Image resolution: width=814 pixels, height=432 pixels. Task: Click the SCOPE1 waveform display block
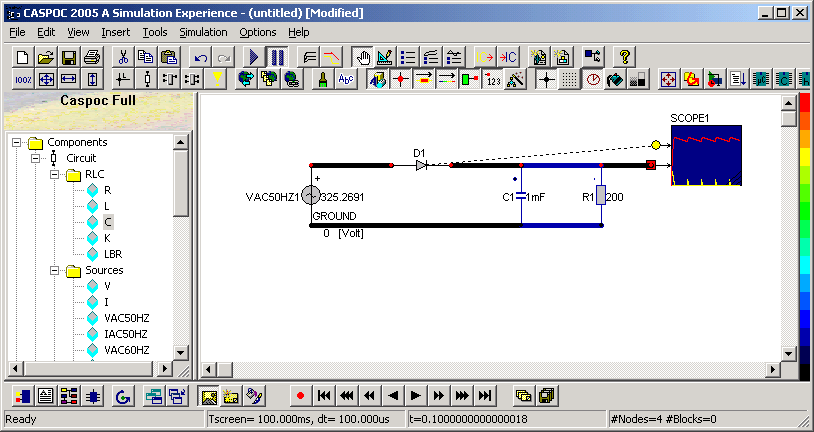click(x=707, y=155)
